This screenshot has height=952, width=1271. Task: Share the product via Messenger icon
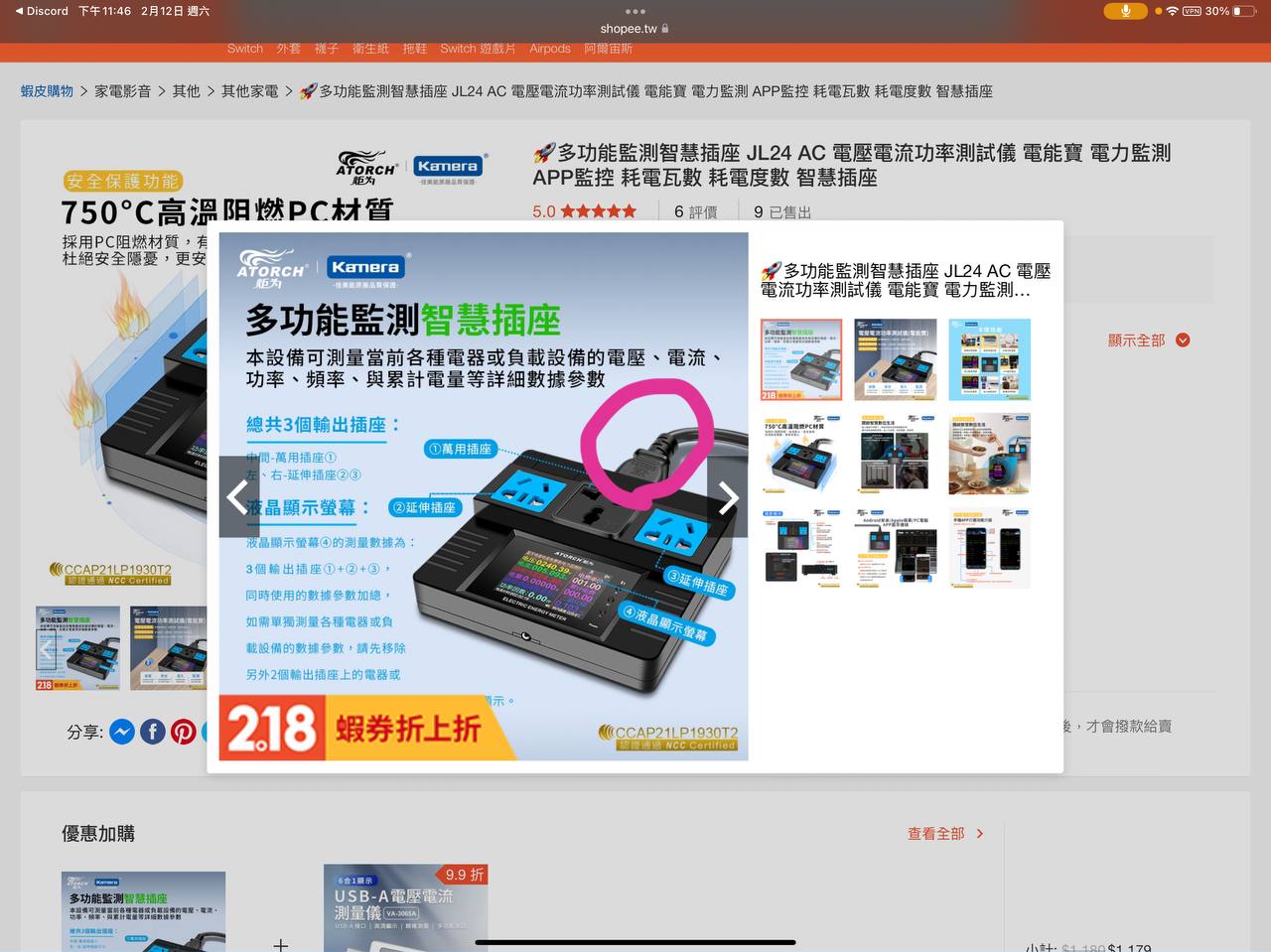pos(122,732)
